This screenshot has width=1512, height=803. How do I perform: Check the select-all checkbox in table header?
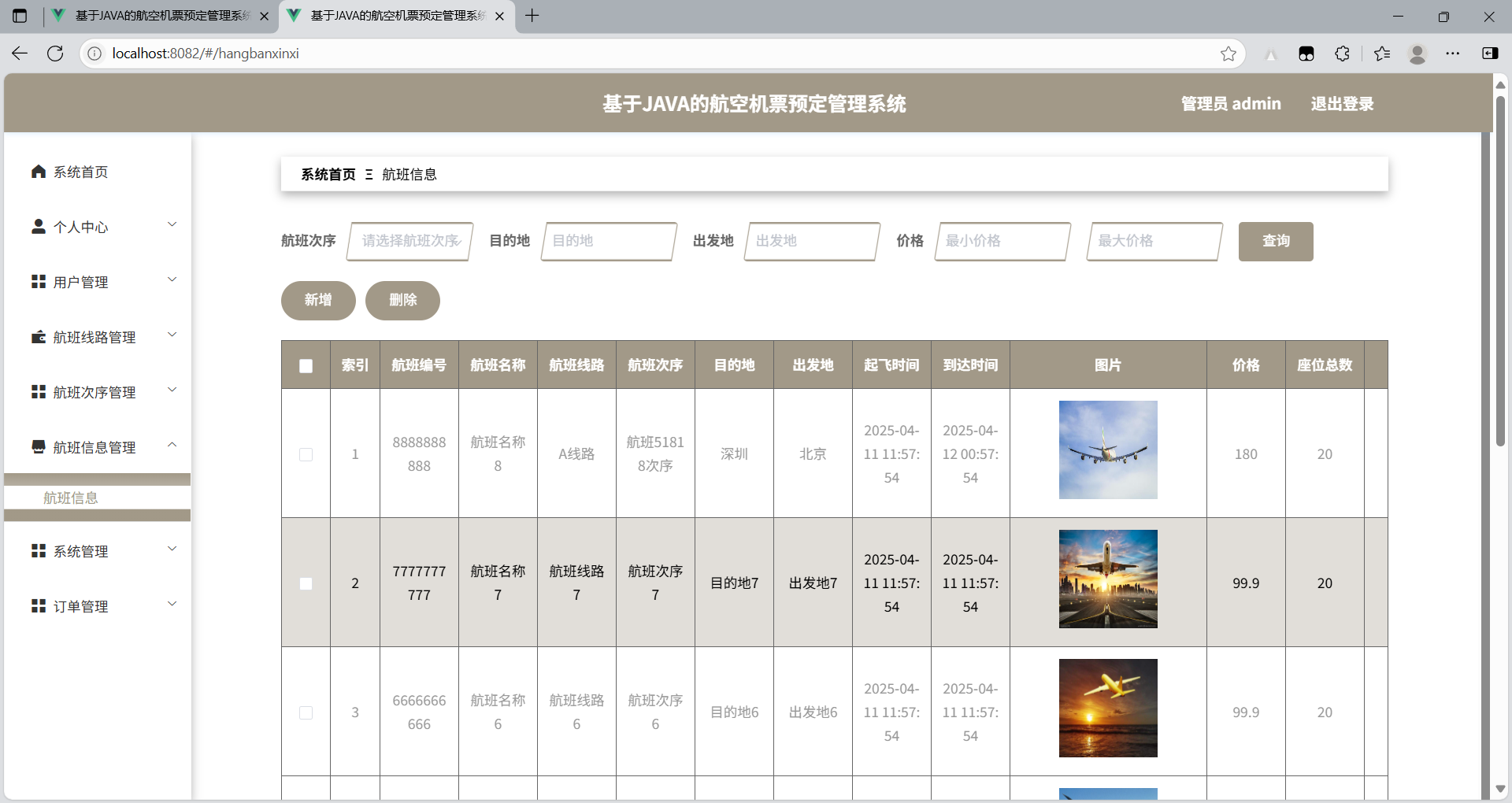(x=306, y=366)
